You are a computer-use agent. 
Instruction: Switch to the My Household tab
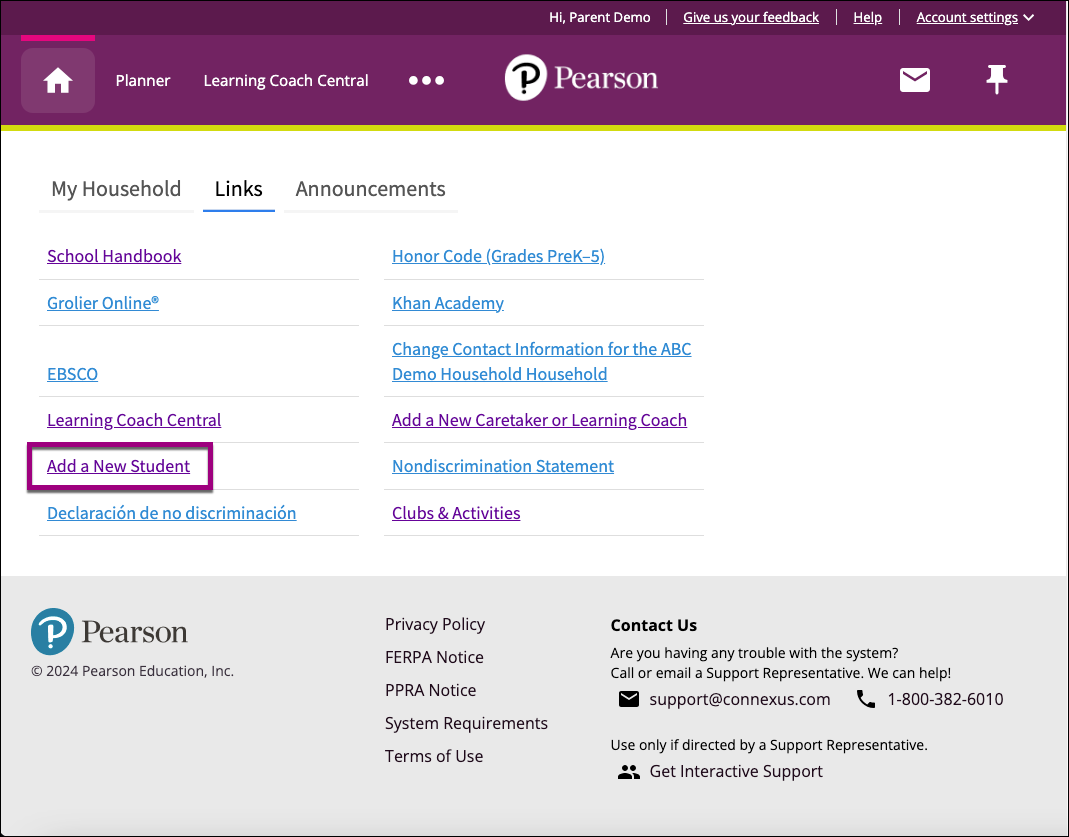pos(115,189)
